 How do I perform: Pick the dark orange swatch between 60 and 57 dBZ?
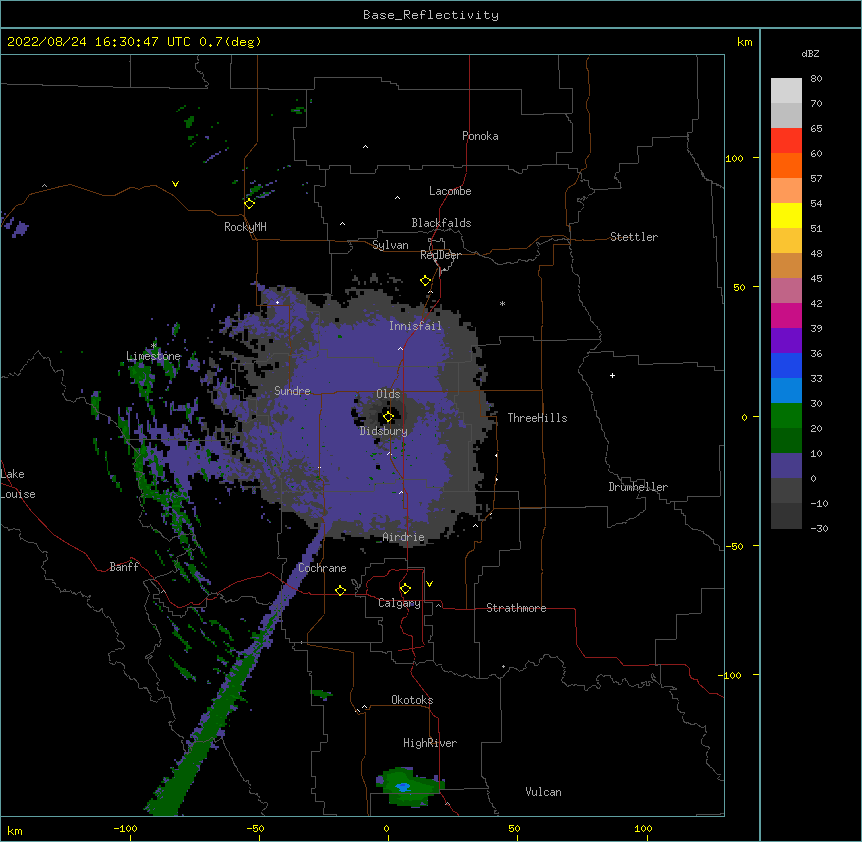786,166
